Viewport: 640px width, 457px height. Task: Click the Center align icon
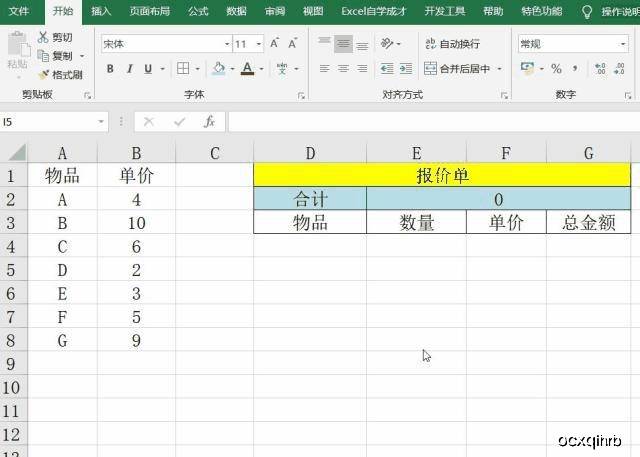click(343, 69)
